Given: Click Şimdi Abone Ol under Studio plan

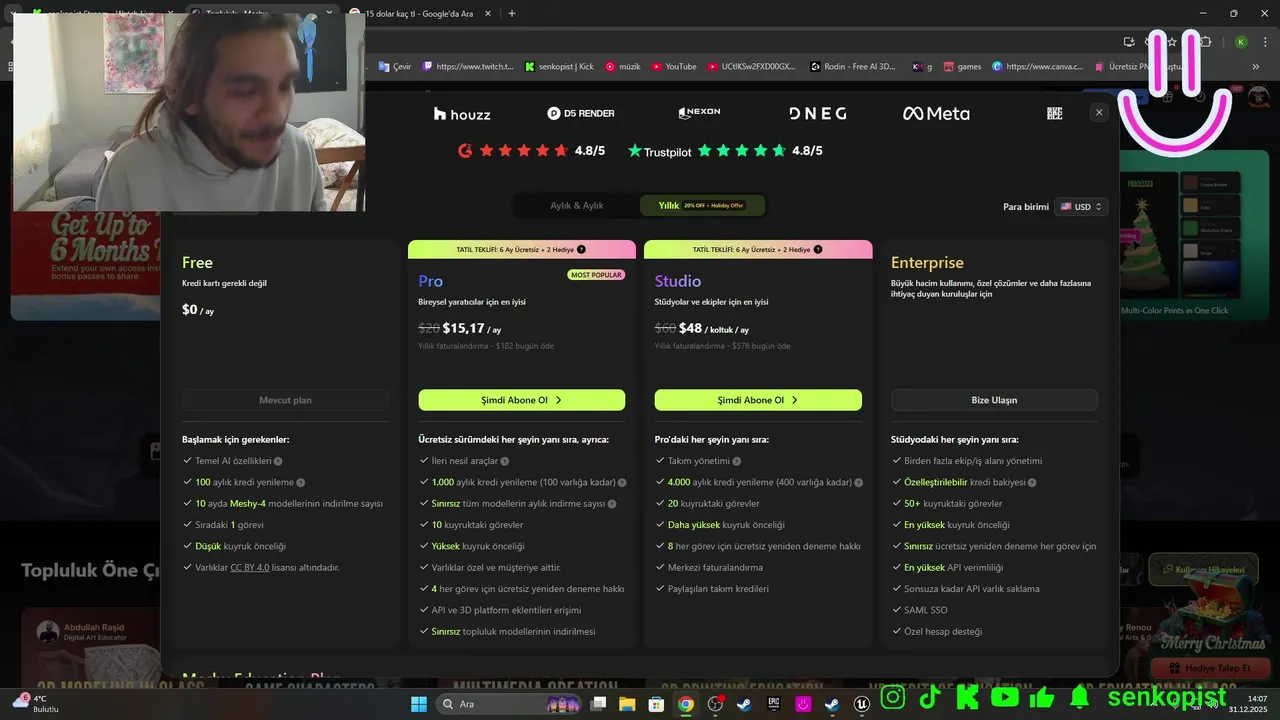Looking at the screenshot, I should [x=758, y=400].
